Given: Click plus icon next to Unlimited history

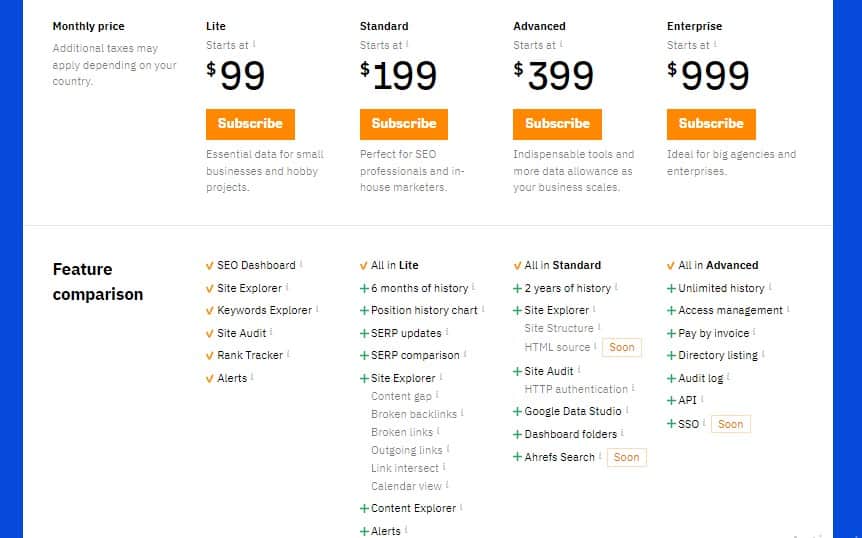Looking at the screenshot, I should click(x=671, y=289).
